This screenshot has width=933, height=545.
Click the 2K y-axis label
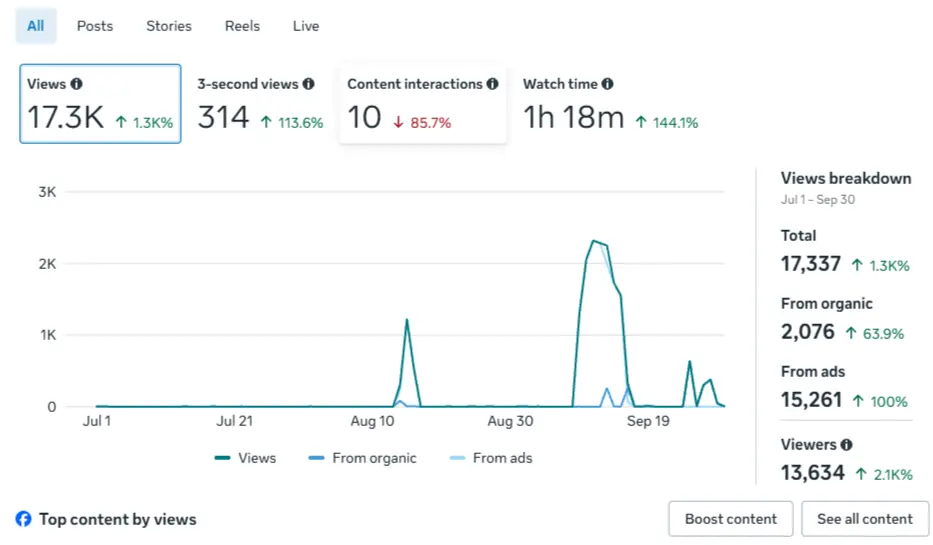[47, 264]
